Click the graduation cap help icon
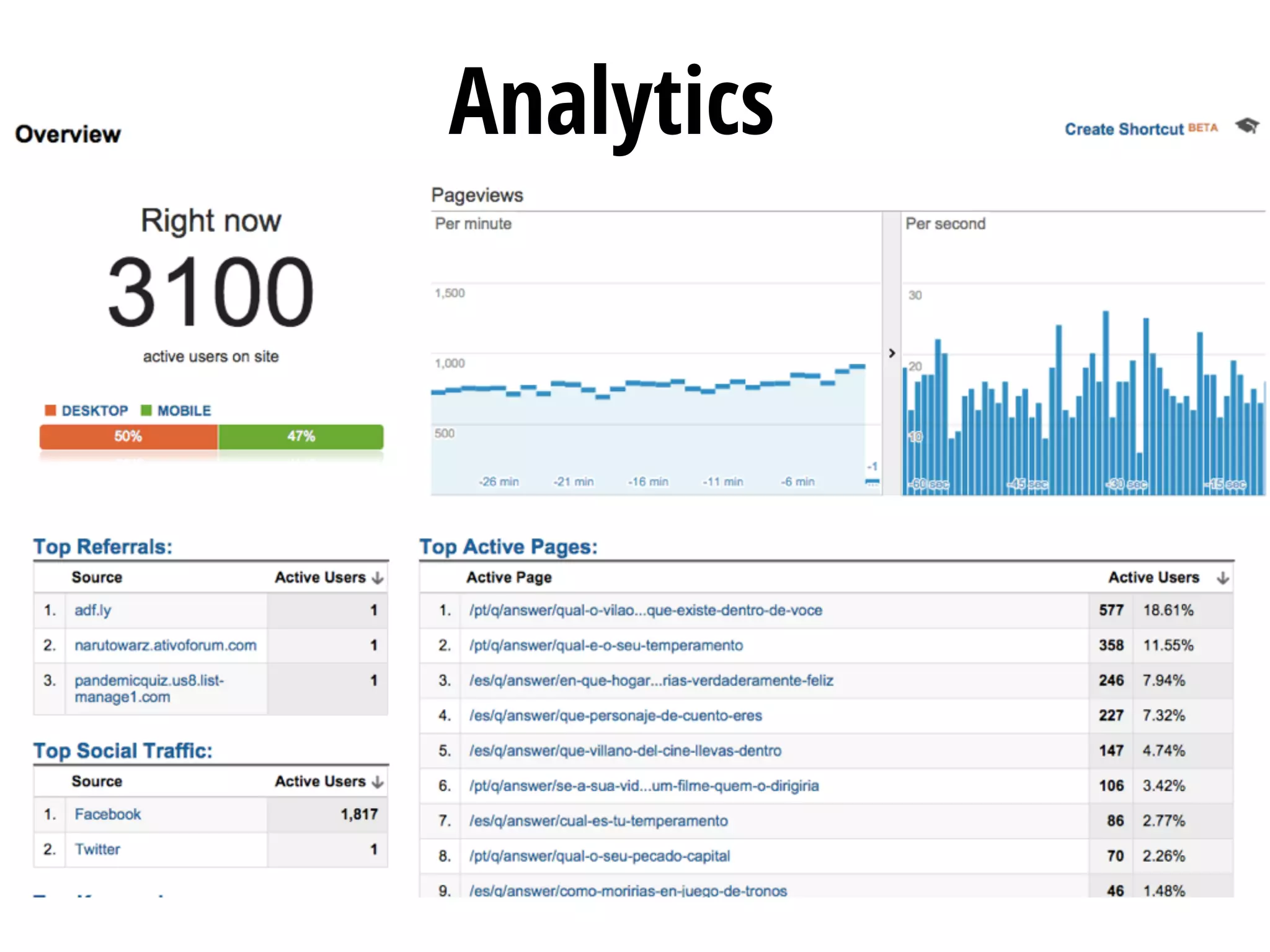Viewport: 1270px width, 952px height. point(1246,126)
